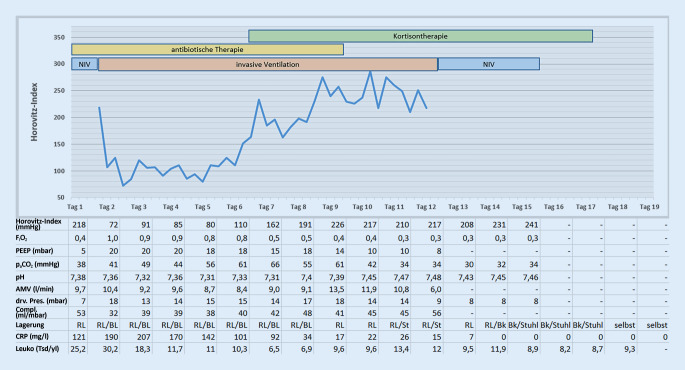Click the green Kortisontherapie bar
The width and height of the screenshot is (685, 370).
click(420, 36)
